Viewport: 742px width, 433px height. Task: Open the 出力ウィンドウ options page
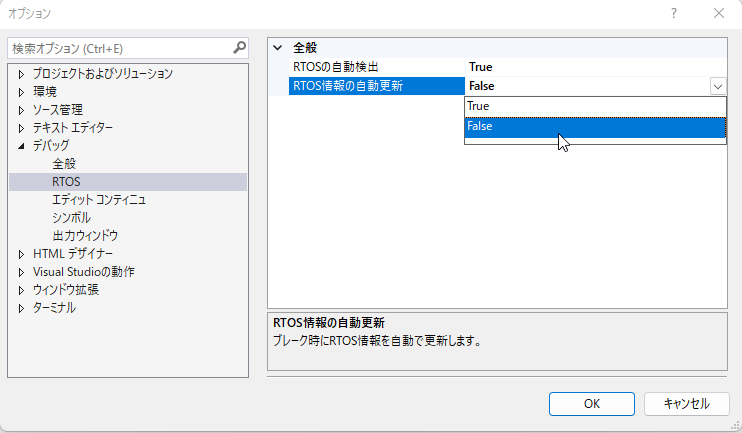(85, 236)
